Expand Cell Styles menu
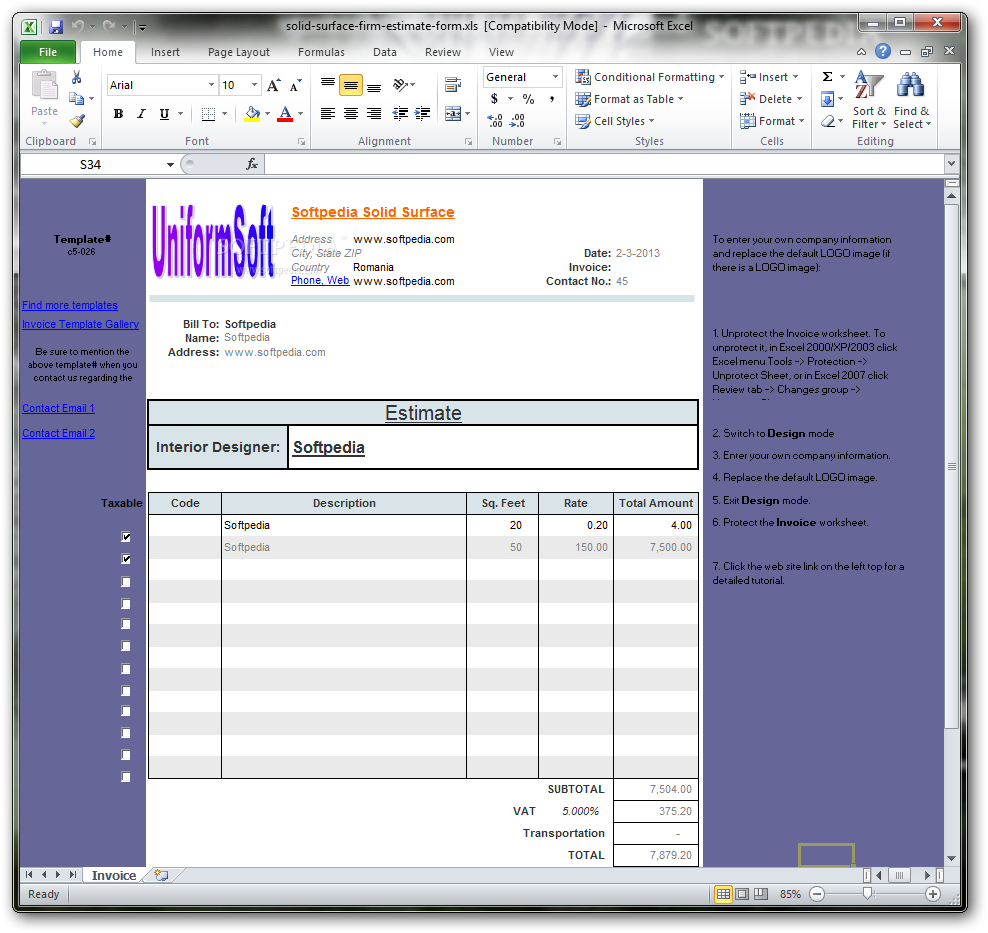The image size is (988, 933). (615, 121)
